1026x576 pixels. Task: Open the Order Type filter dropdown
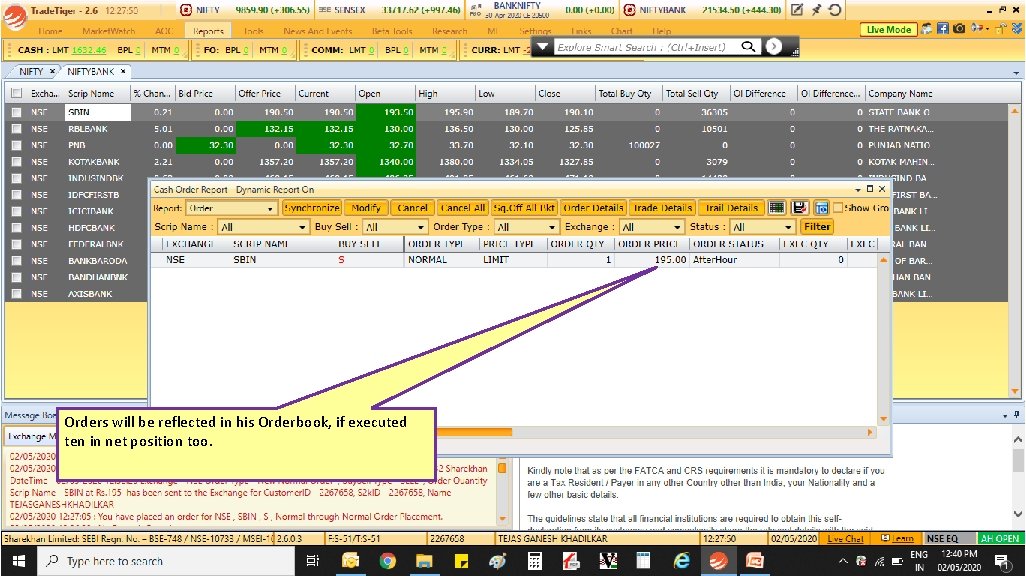[527, 226]
